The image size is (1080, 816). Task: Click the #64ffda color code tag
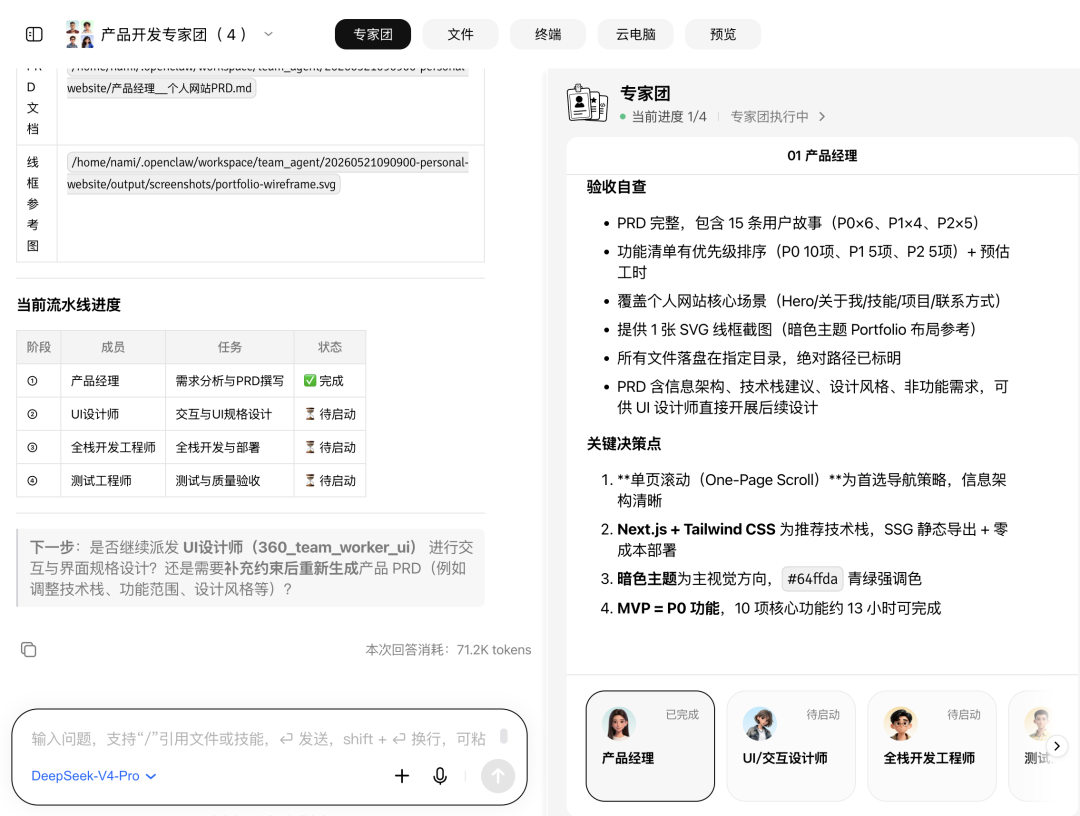[812, 579]
